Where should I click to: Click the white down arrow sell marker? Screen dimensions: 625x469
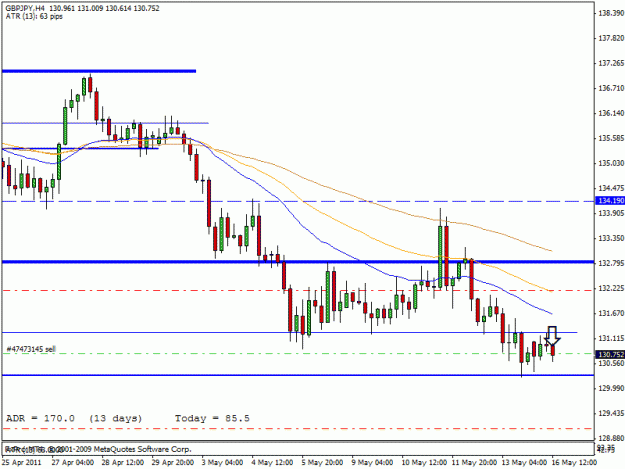tap(552, 336)
